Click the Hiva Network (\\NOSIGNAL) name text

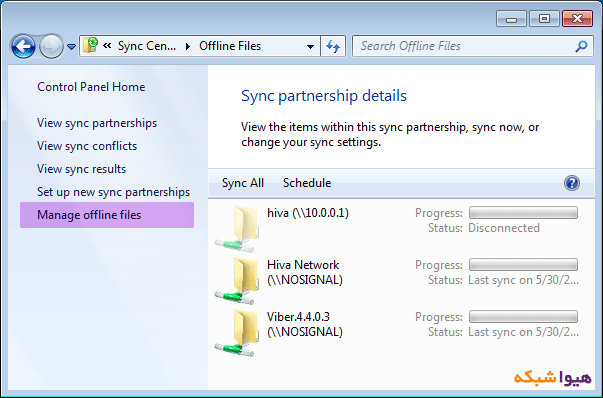click(305, 272)
